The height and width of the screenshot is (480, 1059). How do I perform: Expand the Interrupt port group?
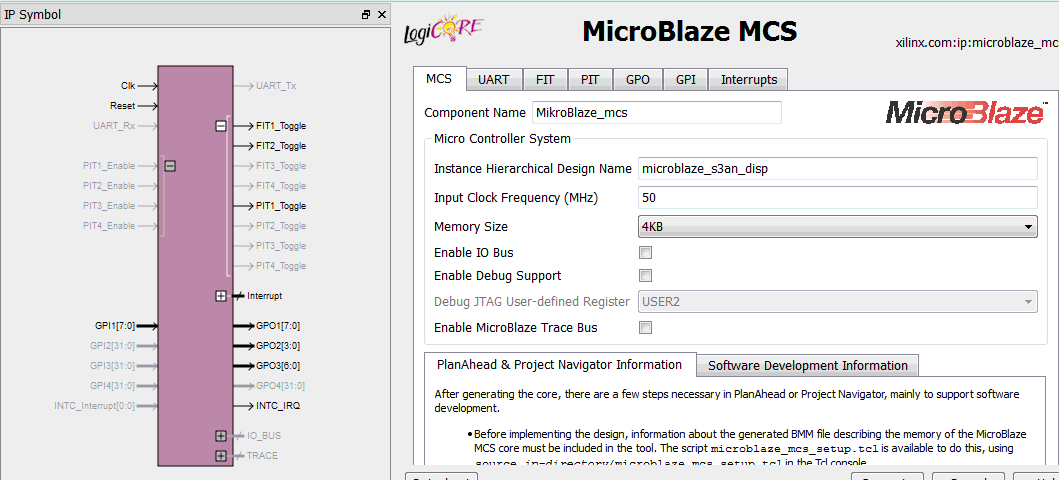221,296
